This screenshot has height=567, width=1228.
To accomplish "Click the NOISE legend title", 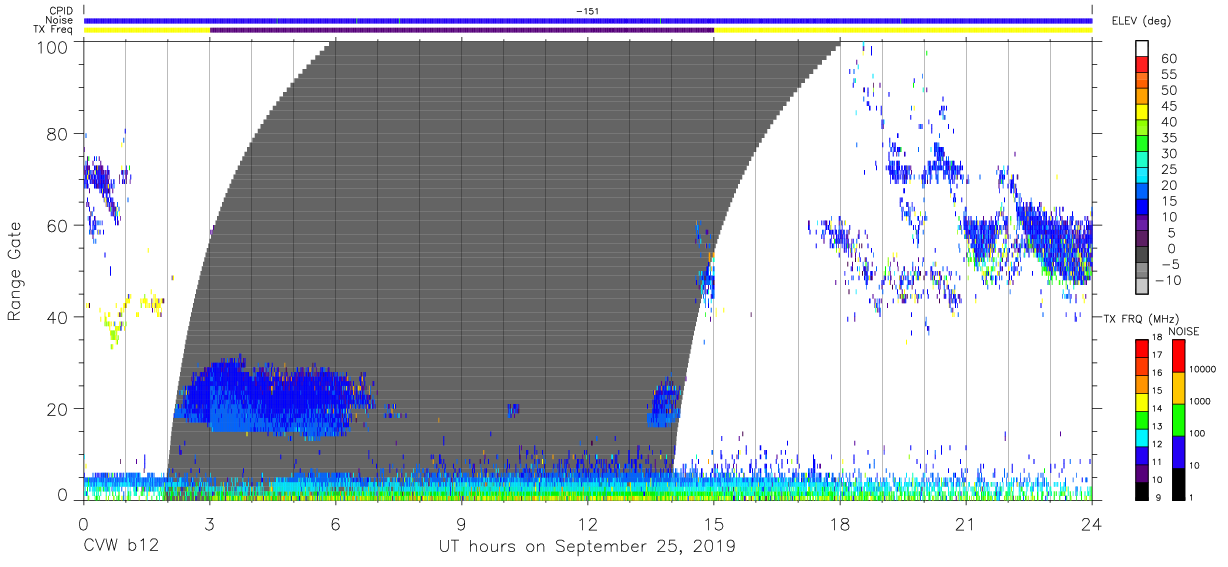I will click(x=1184, y=331).
